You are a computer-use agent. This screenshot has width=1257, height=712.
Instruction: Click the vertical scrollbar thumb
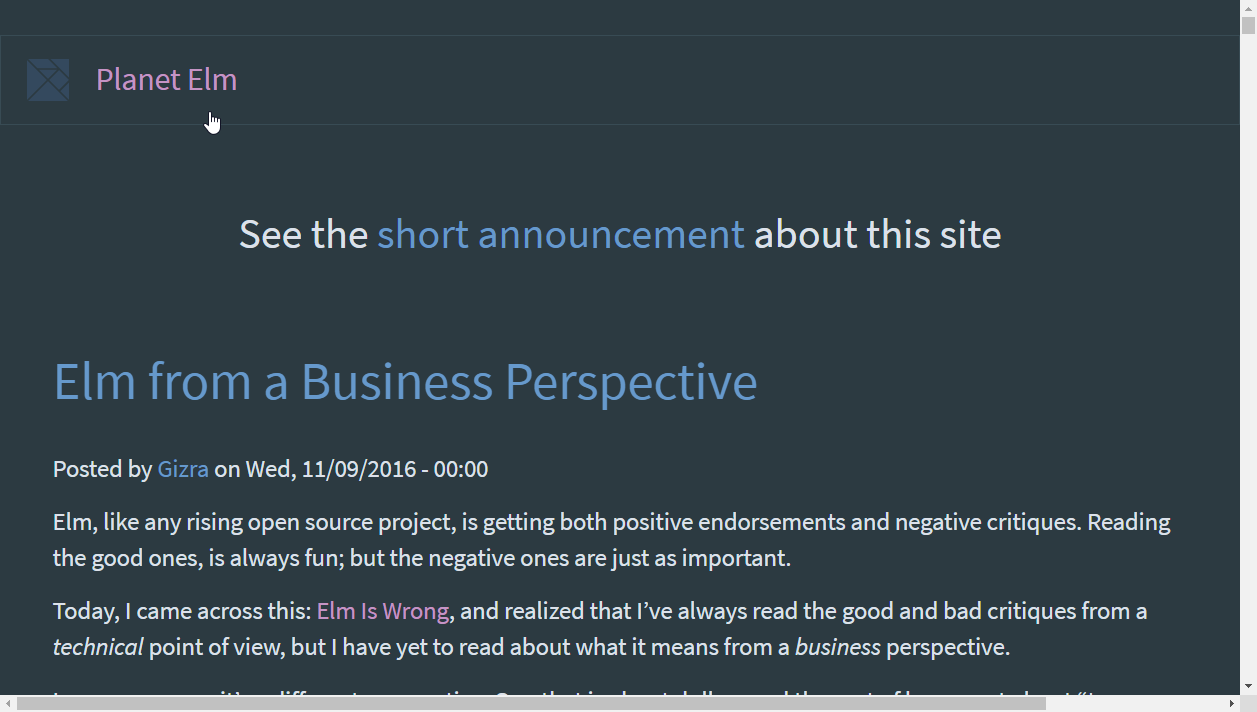pyautogui.click(x=1248, y=25)
